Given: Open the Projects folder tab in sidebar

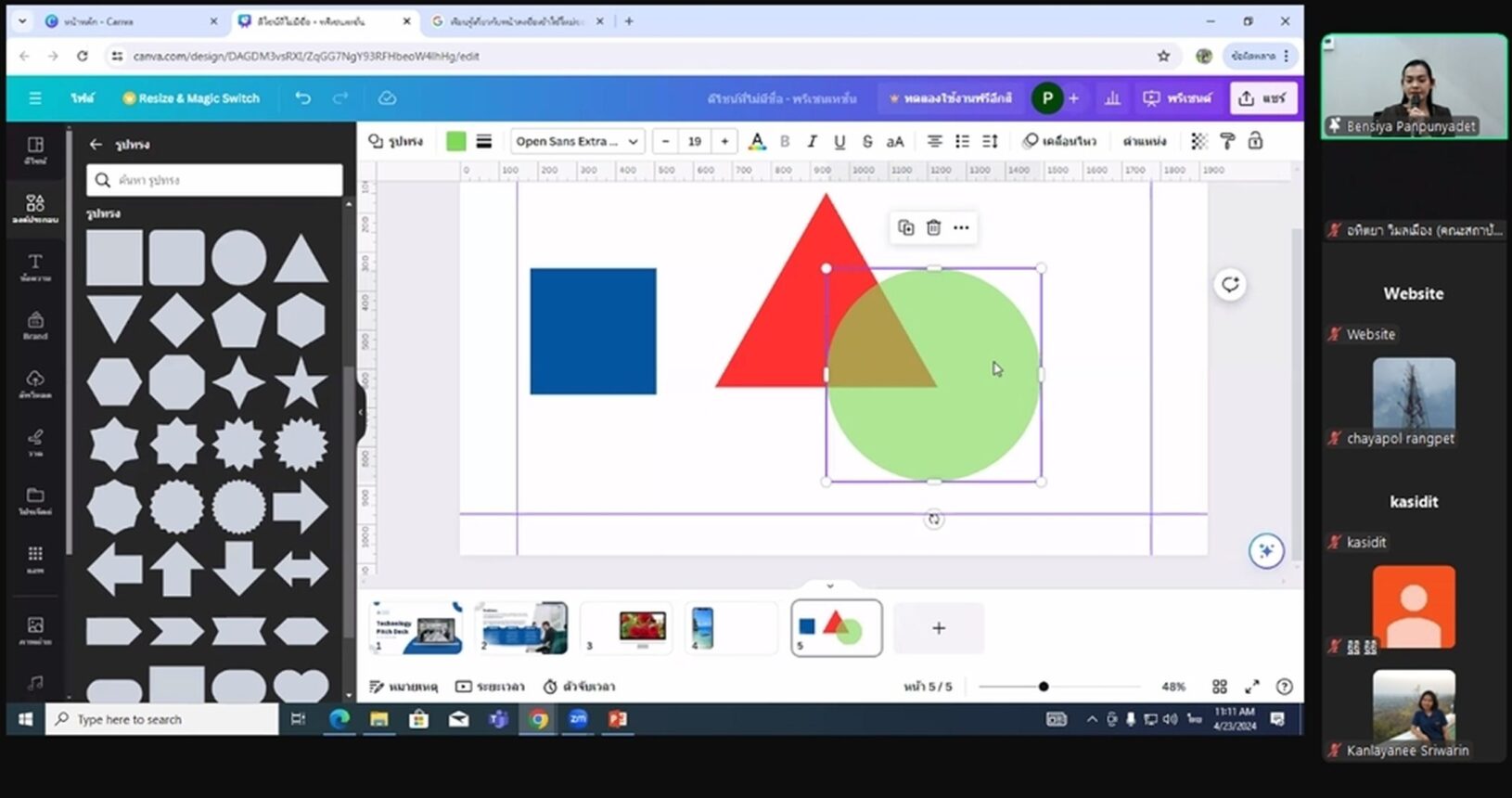Looking at the screenshot, I should (x=35, y=501).
